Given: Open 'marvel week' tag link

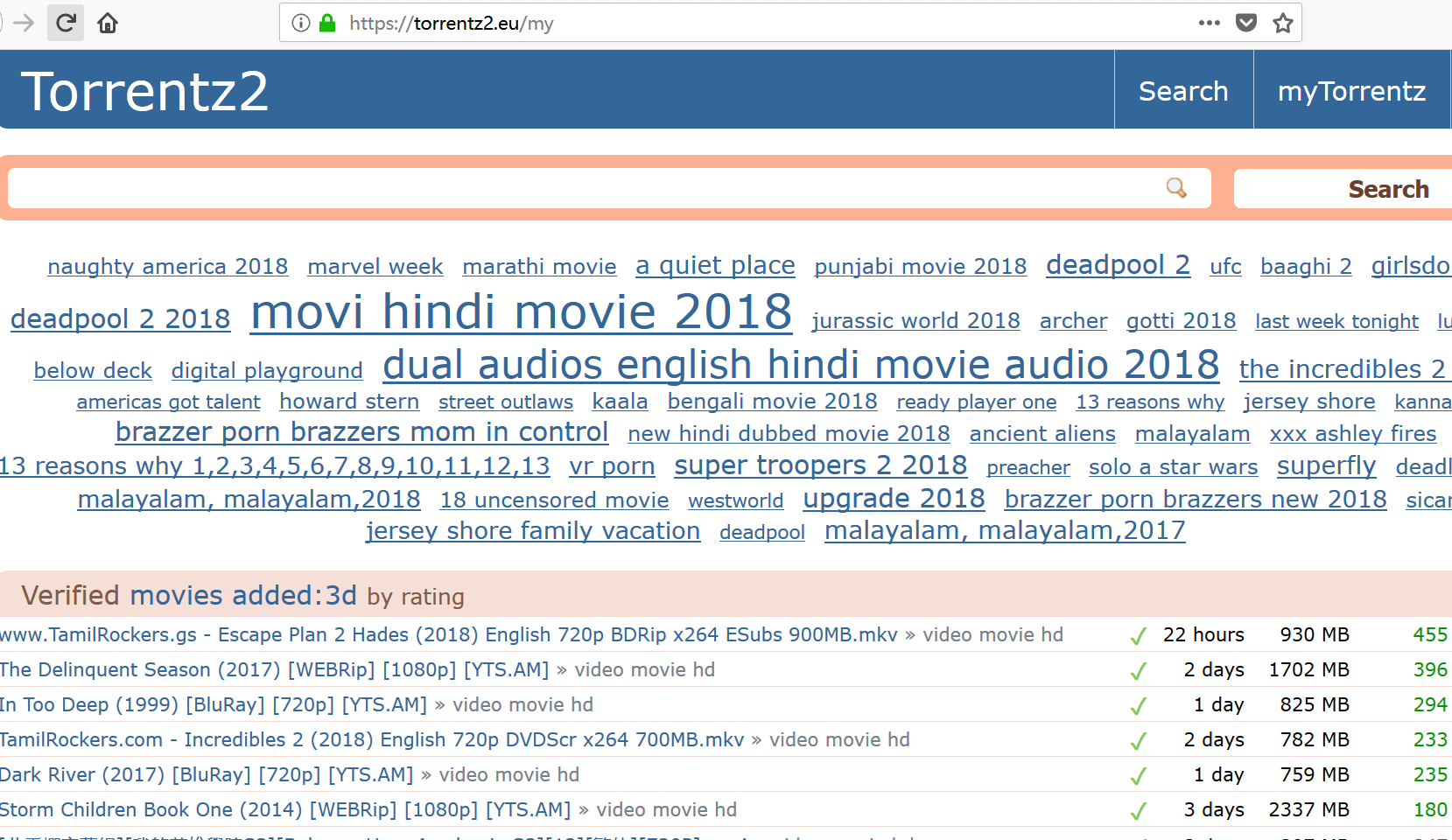Looking at the screenshot, I should click(x=375, y=266).
